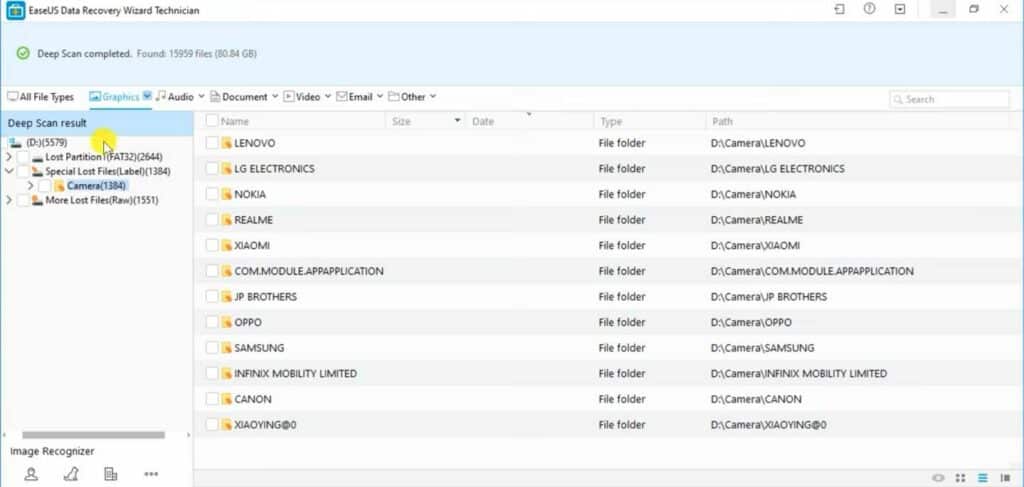Select the (D:)(5579) tree root
Screen dimensions: 1024x487
[x=46, y=142]
